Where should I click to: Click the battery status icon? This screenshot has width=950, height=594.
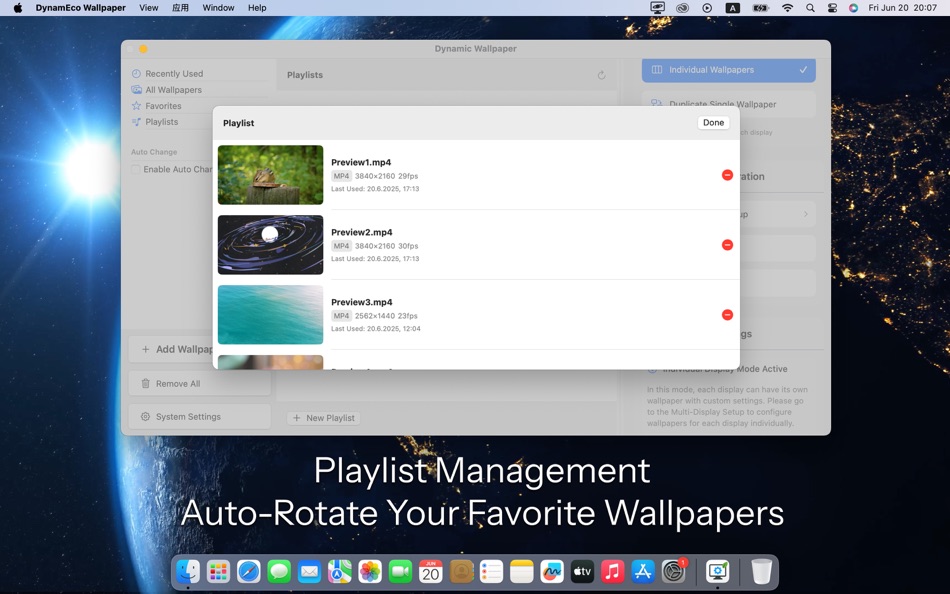coord(760,8)
